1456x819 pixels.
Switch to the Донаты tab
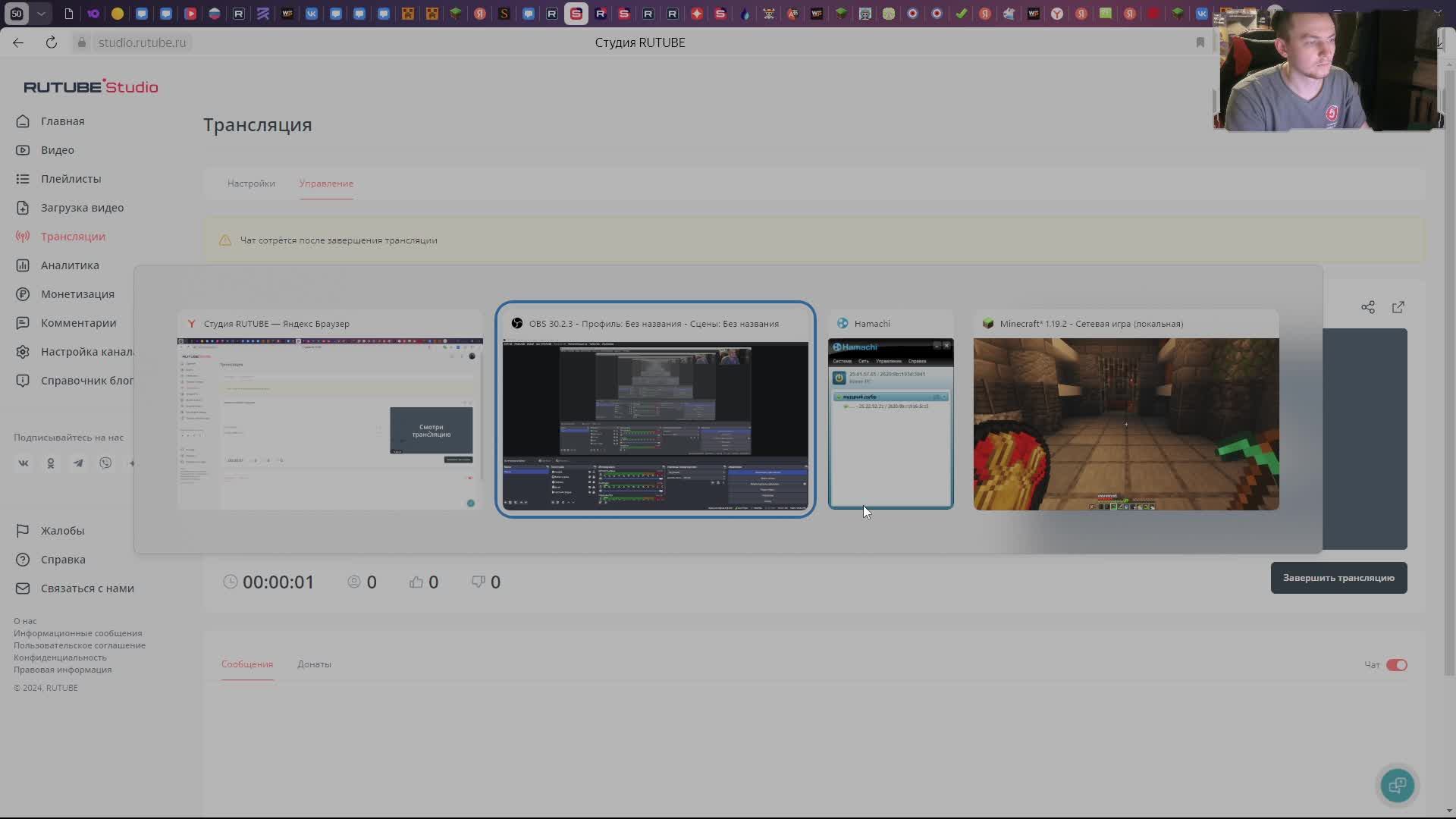coord(314,664)
